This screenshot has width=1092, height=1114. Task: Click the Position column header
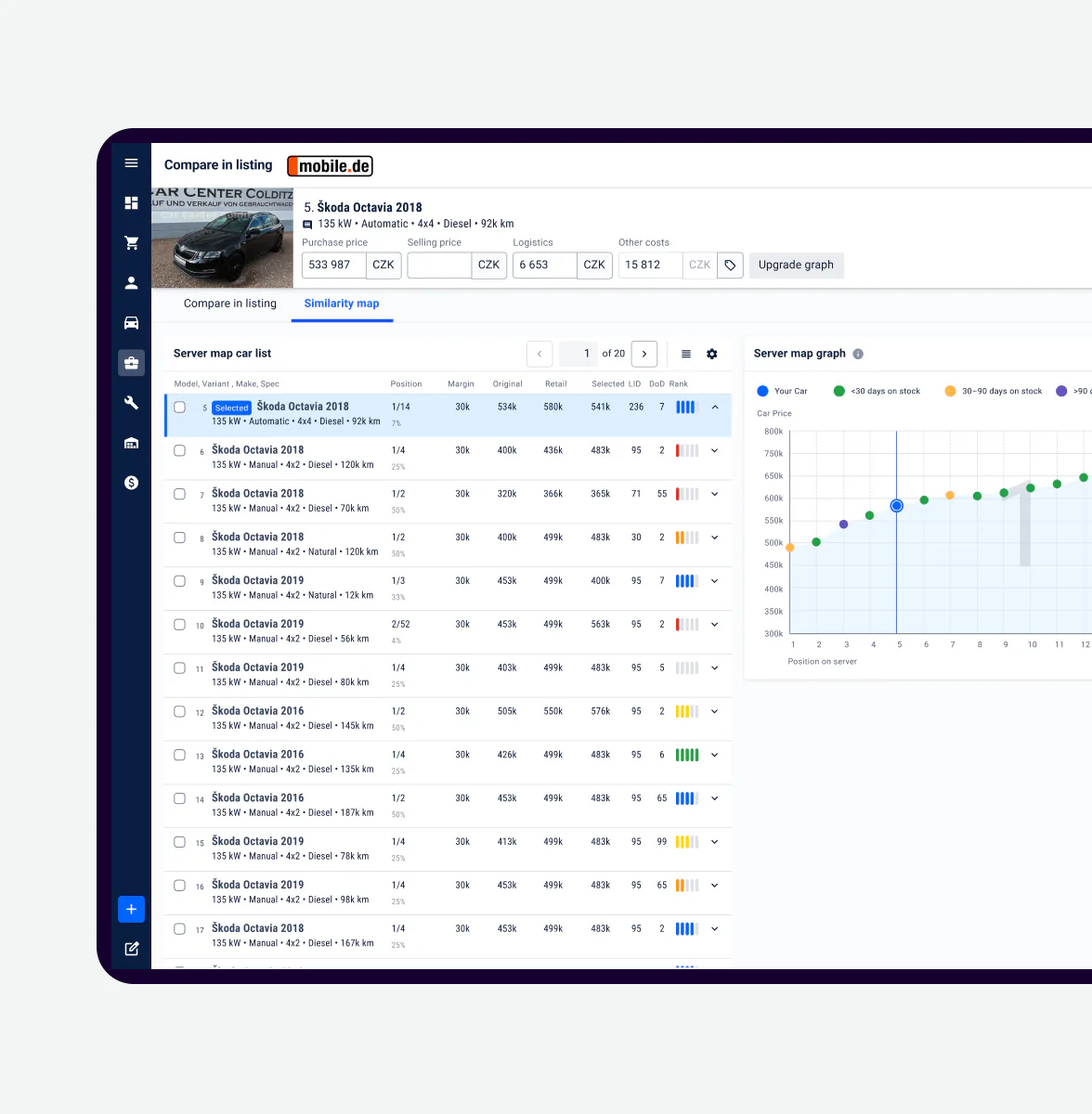(x=406, y=384)
